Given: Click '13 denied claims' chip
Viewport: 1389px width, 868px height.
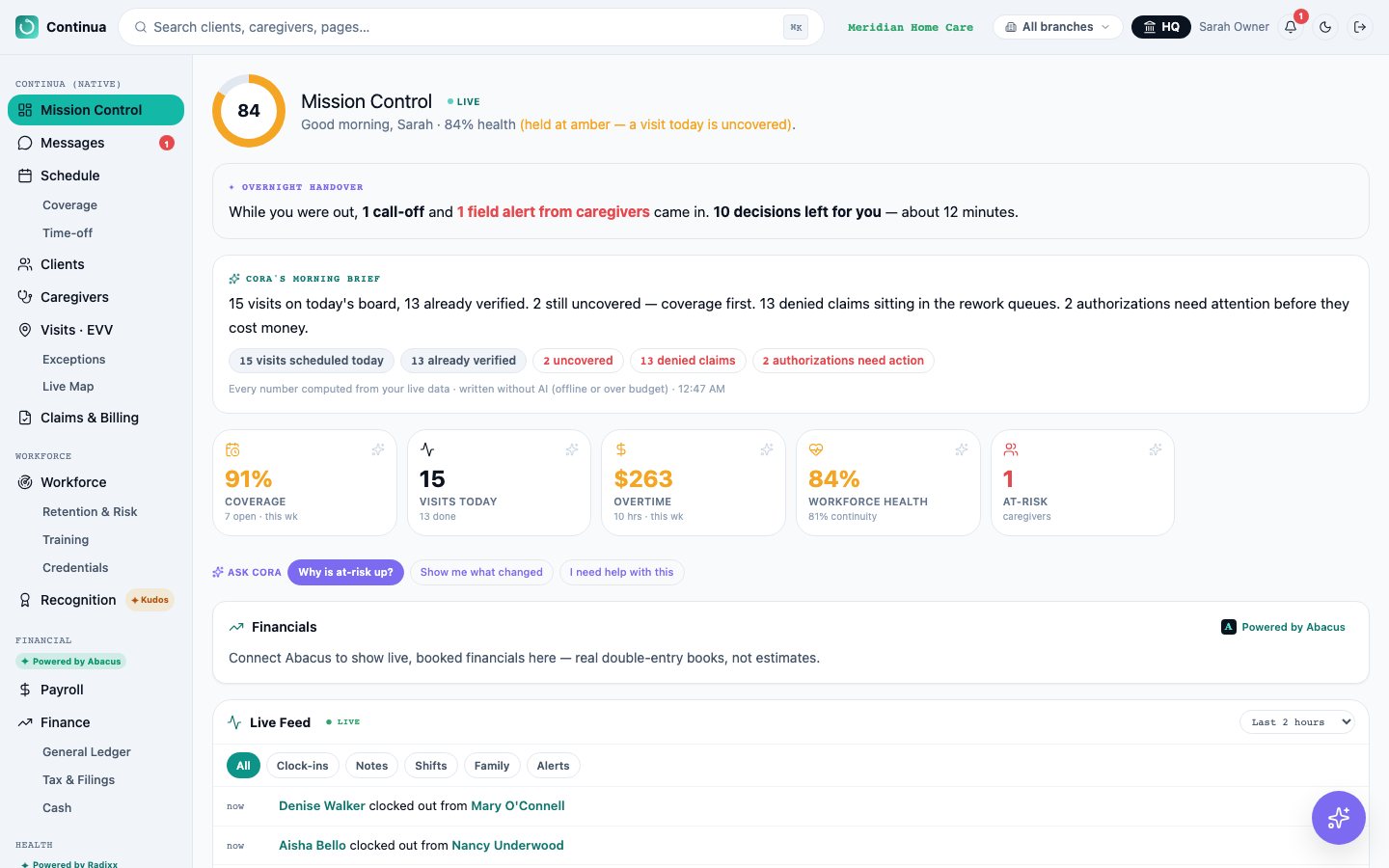Looking at the screenshot, I should pos(688,361).
